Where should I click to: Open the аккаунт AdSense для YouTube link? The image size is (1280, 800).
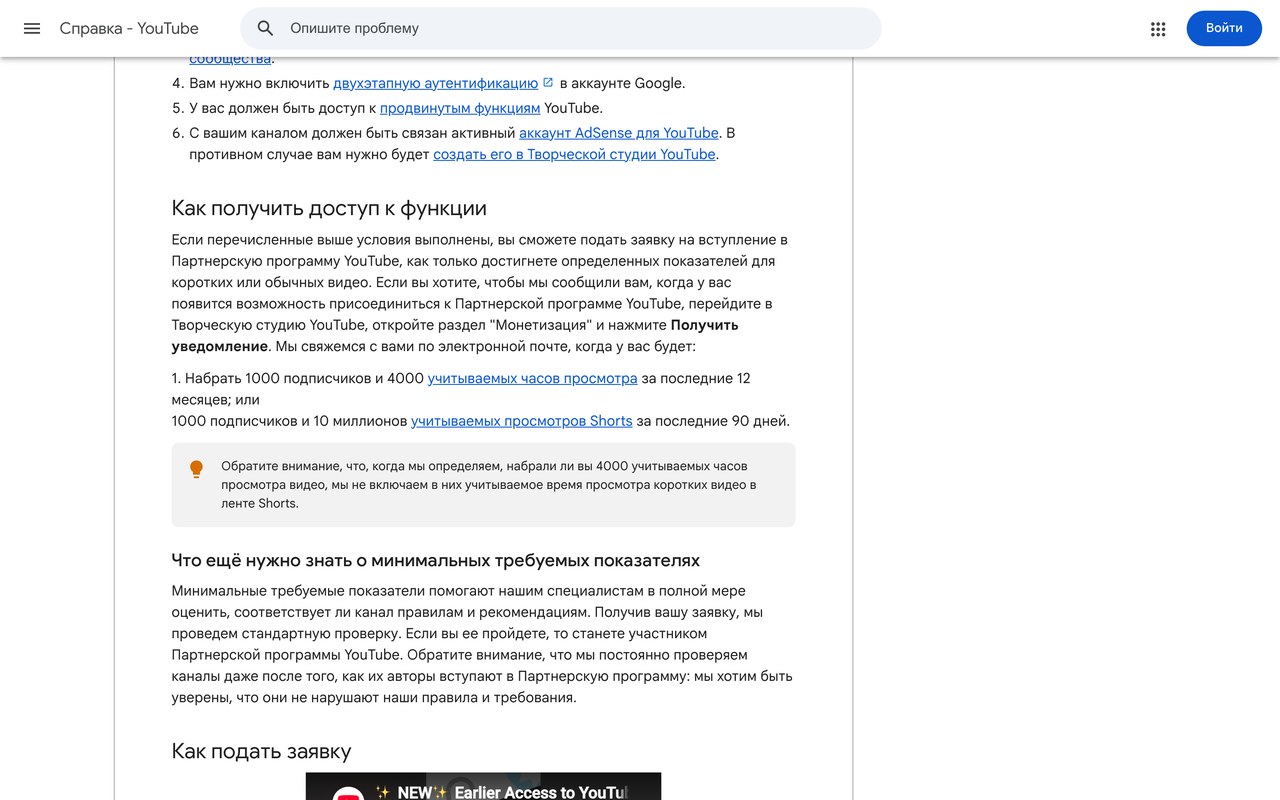coord(619,133)
